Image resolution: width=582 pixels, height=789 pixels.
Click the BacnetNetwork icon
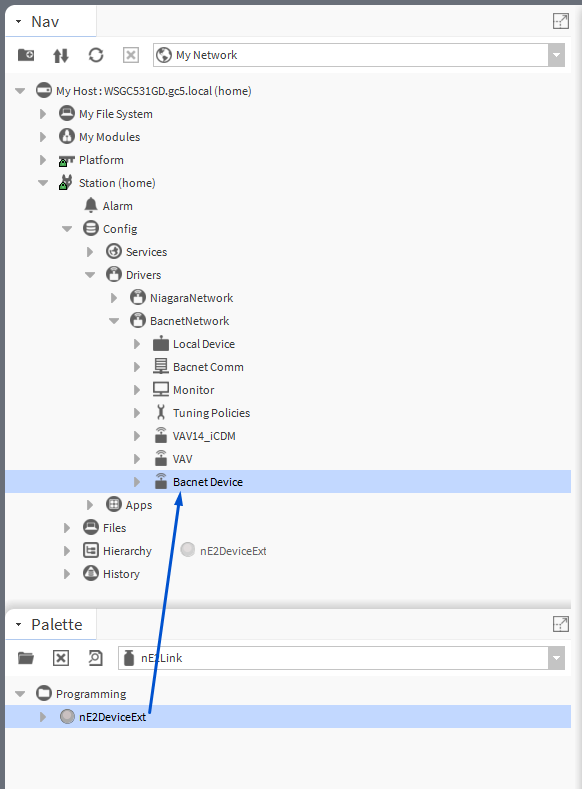pyautogui.click(x=138, y=321)
